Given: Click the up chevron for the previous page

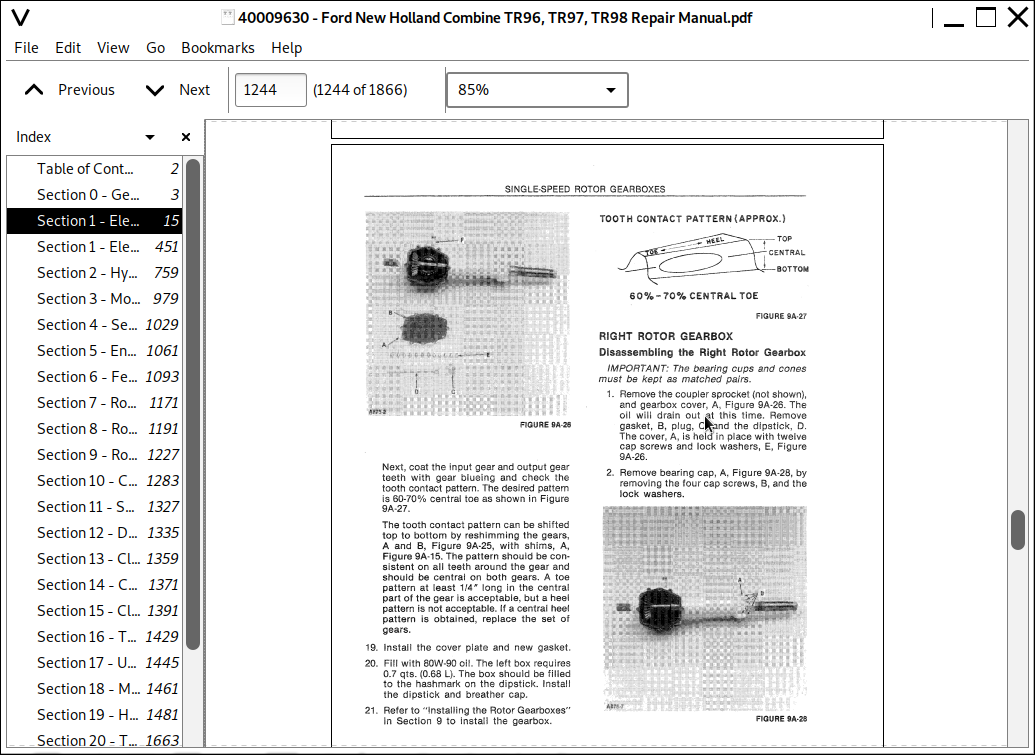Looking at the screenshot, I should pyautogui.click(x=34, y=90).
